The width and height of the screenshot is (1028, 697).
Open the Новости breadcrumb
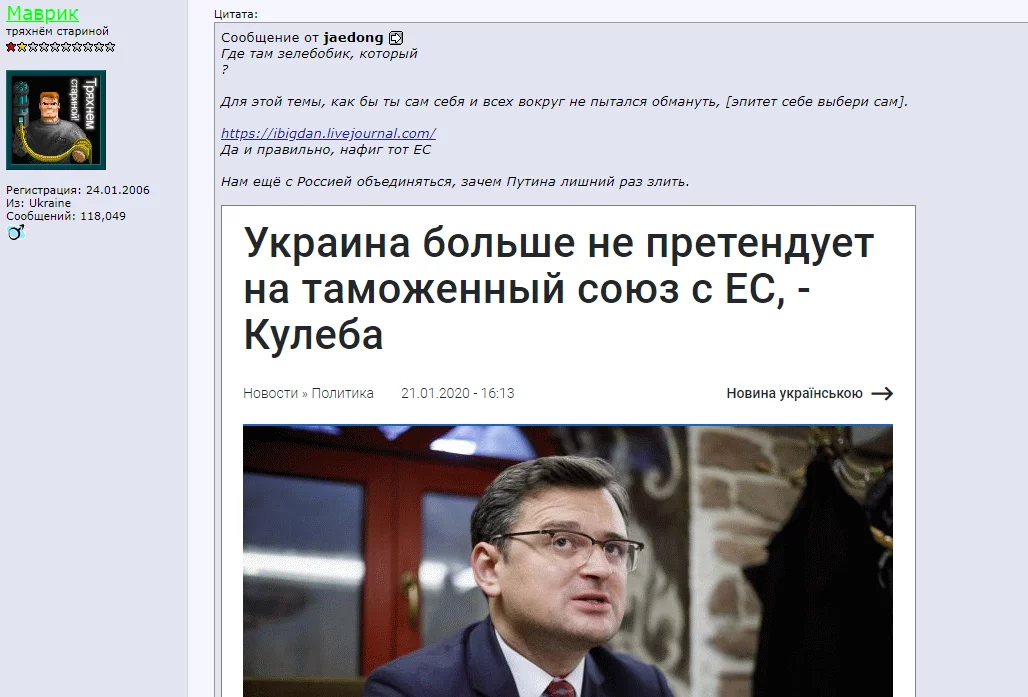pos(270,393)
